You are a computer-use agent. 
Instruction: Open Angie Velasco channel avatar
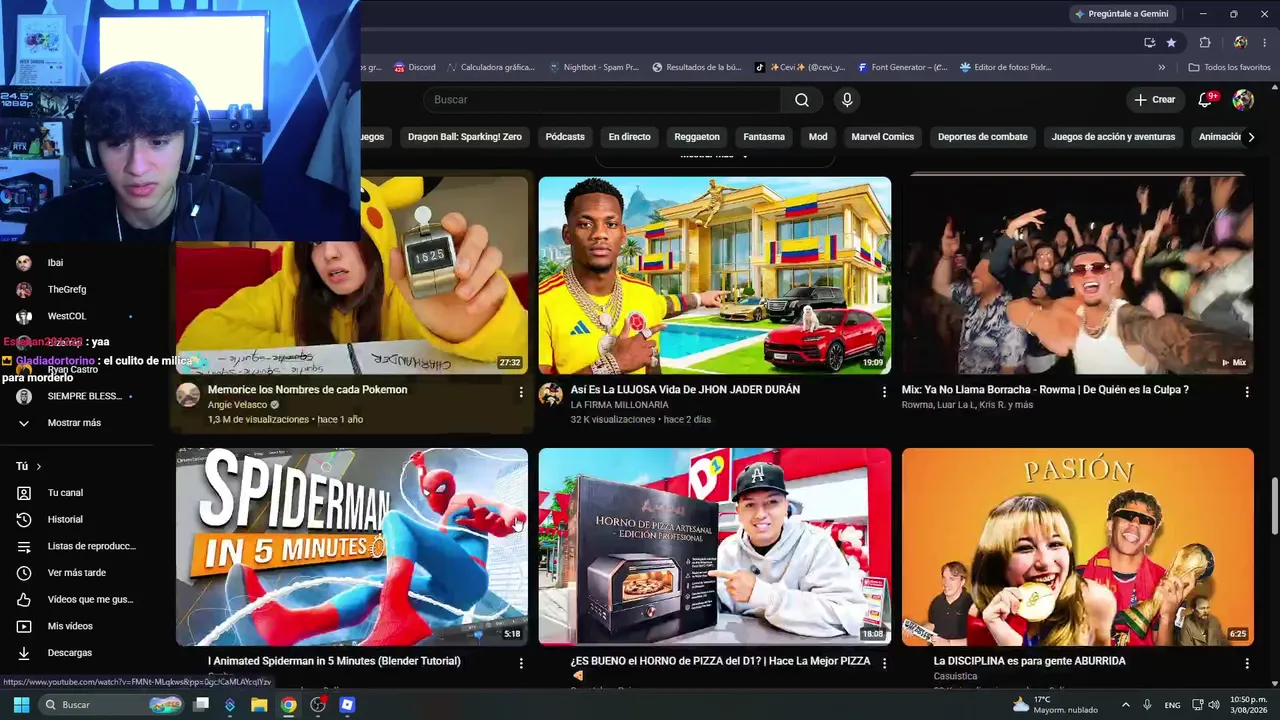(188, 394)
